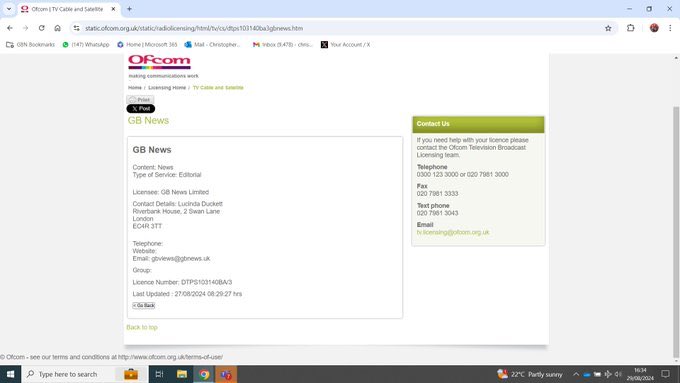Click the Back to top link
Screen dimensions: 680x383
click(x=142, y=327)
